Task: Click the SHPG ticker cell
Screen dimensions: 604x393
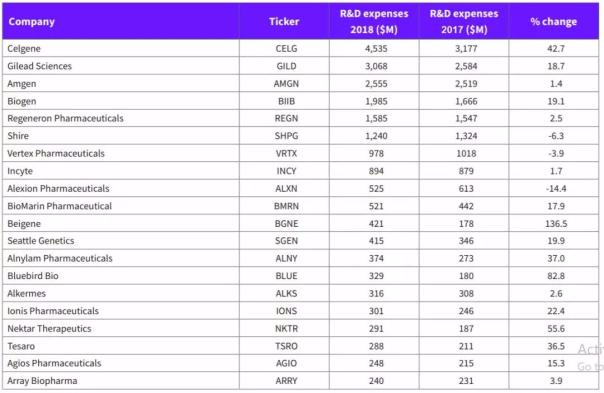Action: (286, 136)
